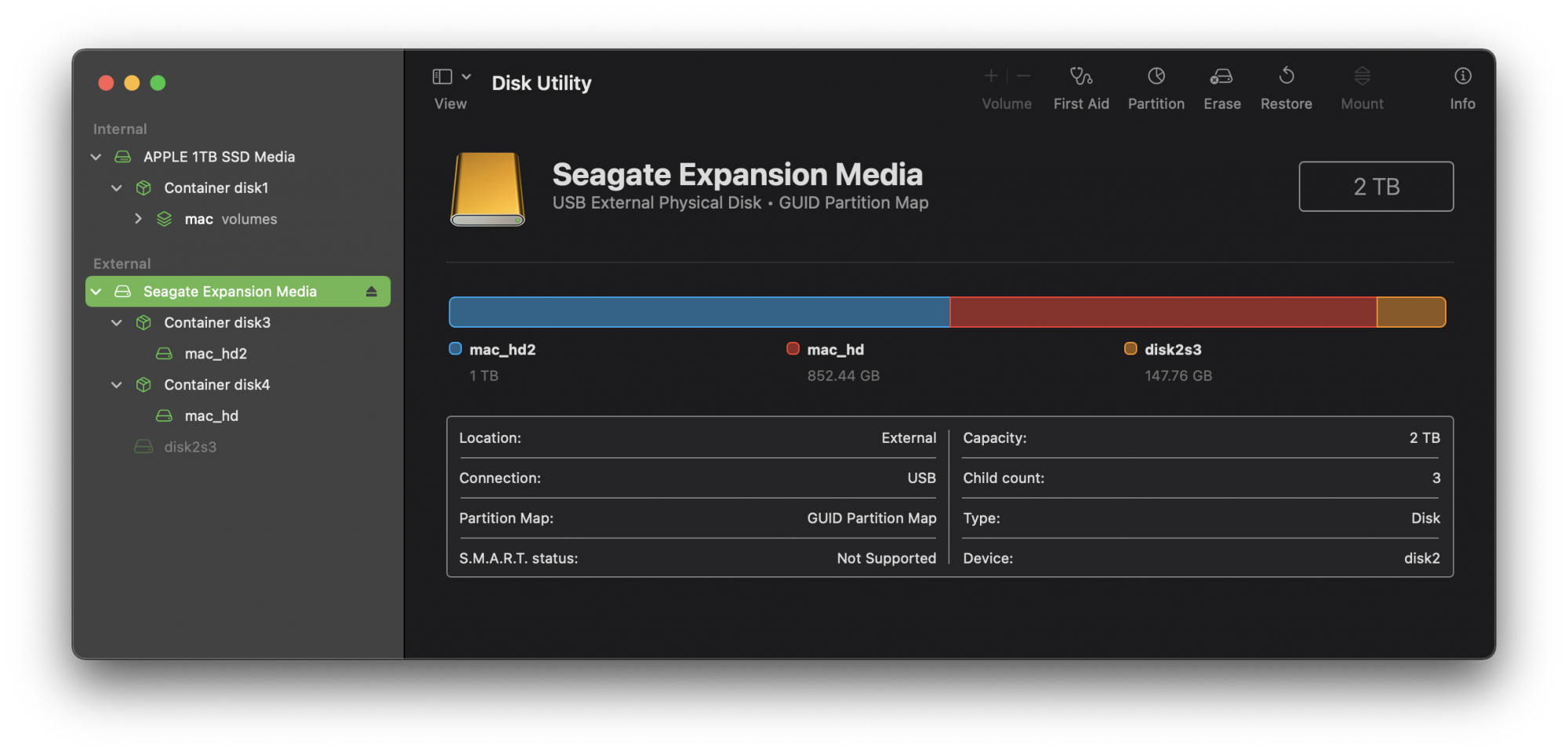Click the yellow minimize window button
The width and height of the screenshot is (1568, 755).
(132, 83)
